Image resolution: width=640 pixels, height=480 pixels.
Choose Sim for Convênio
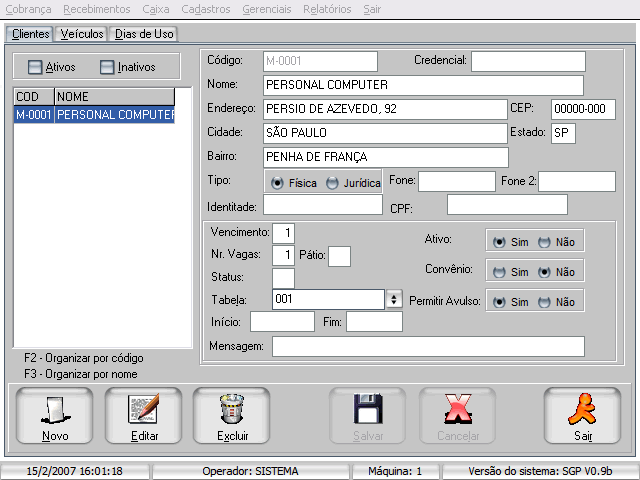[498, 271]
